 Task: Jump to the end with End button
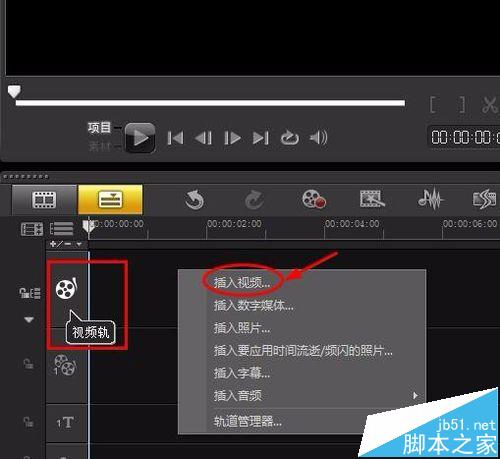[261, 138]
